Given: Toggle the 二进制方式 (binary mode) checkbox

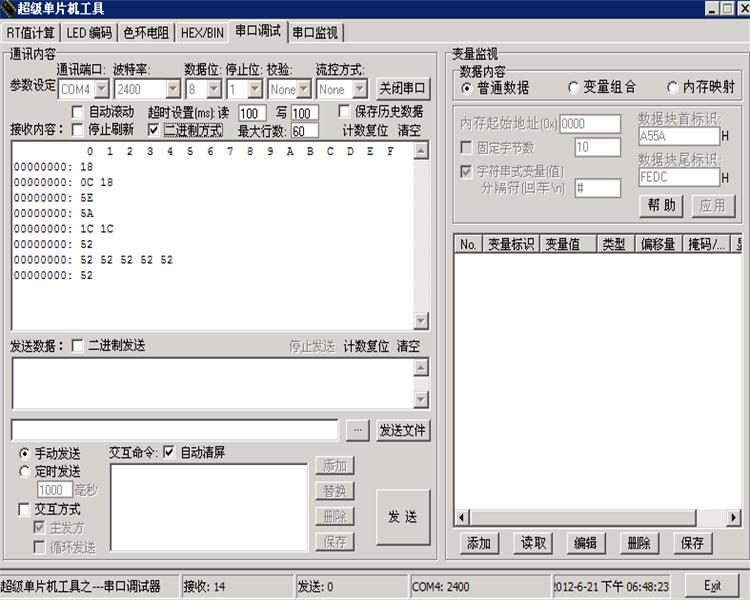Looking at the screenshot, I should tap(153, 130).
